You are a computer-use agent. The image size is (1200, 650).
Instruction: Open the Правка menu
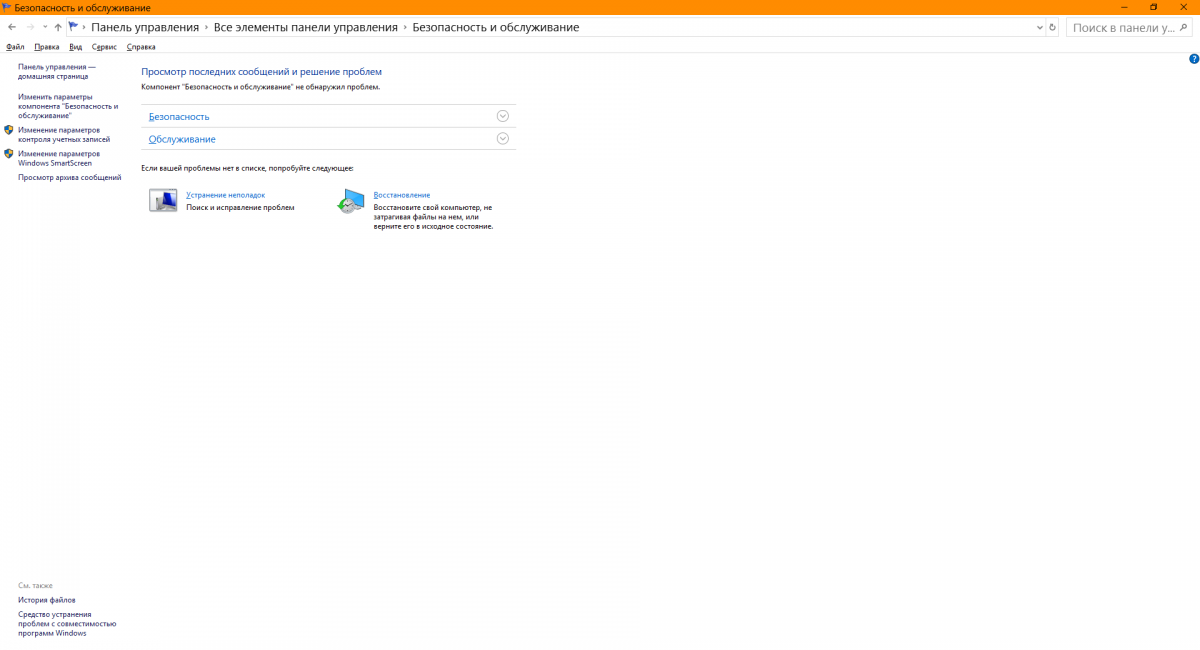(x=46, y=46)
